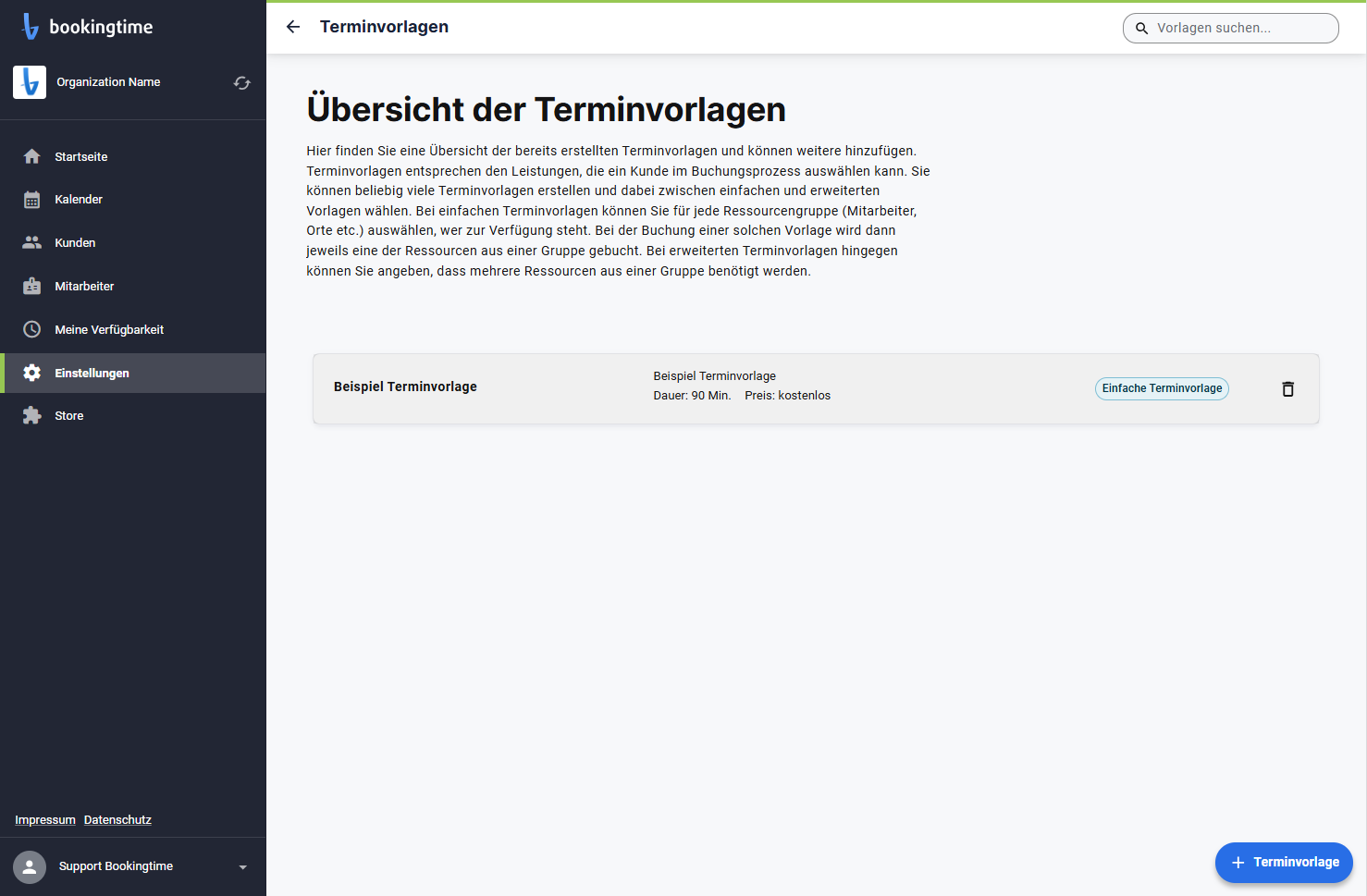Screen dimensions: 1367x896
Task: Click the Einstellungen gear icon
Action: click(x=32, y=373)
